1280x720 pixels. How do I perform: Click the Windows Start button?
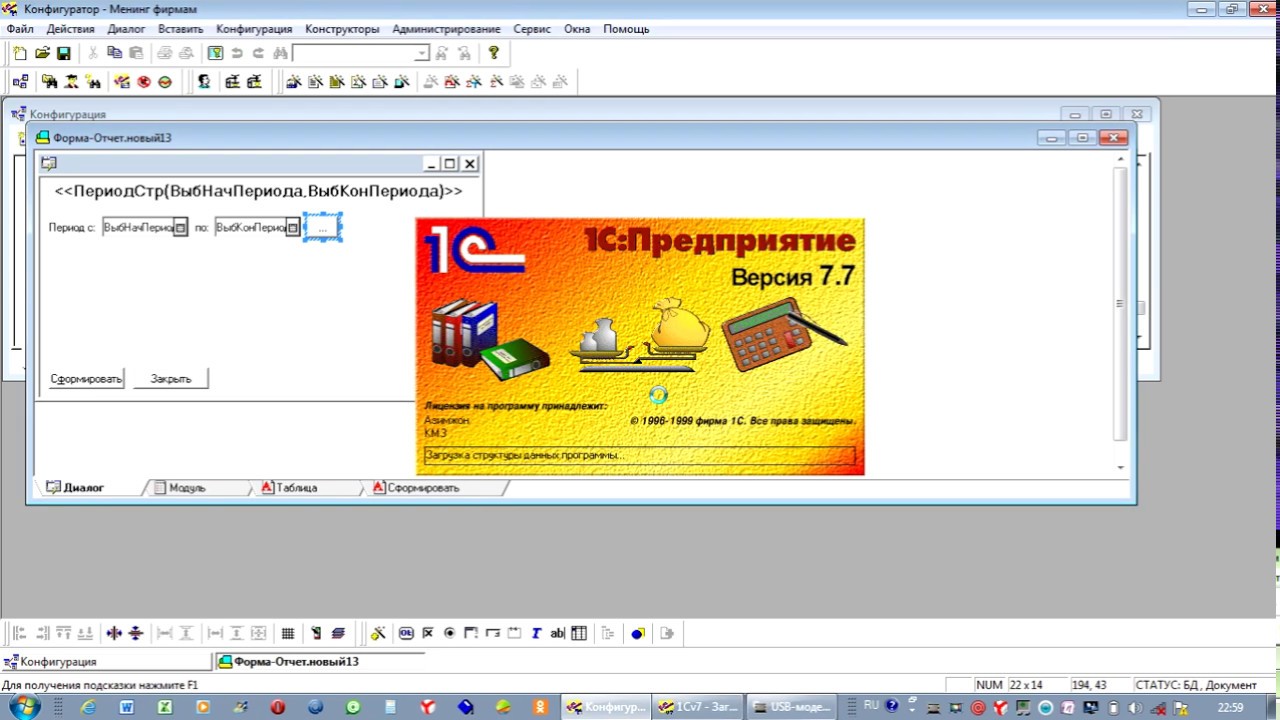23,707
